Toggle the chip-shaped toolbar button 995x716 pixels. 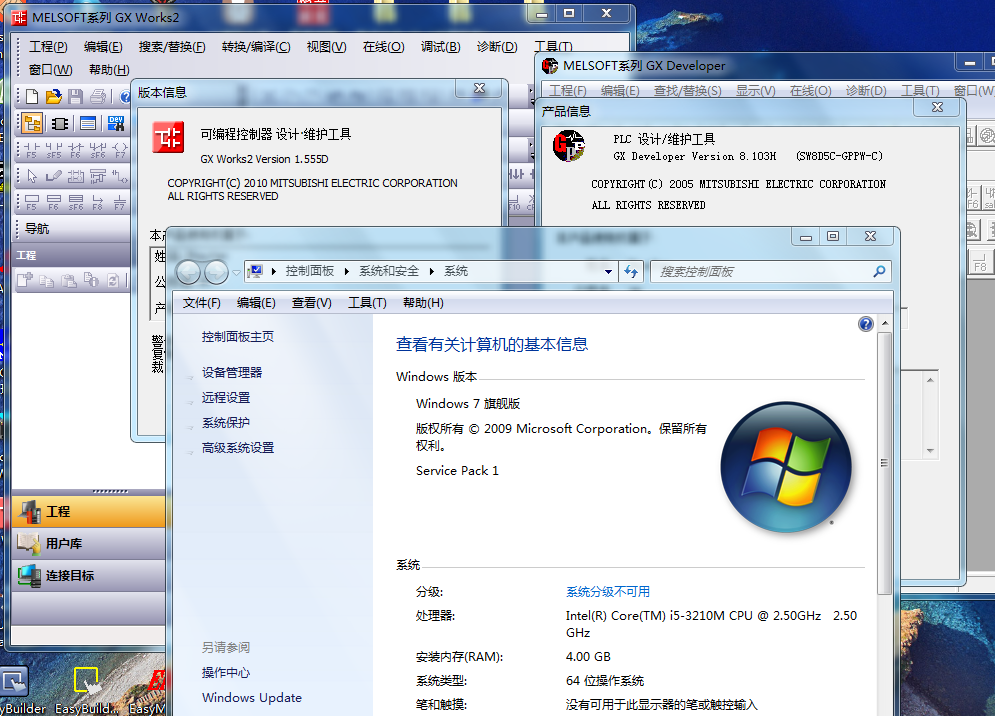(60, 123)
